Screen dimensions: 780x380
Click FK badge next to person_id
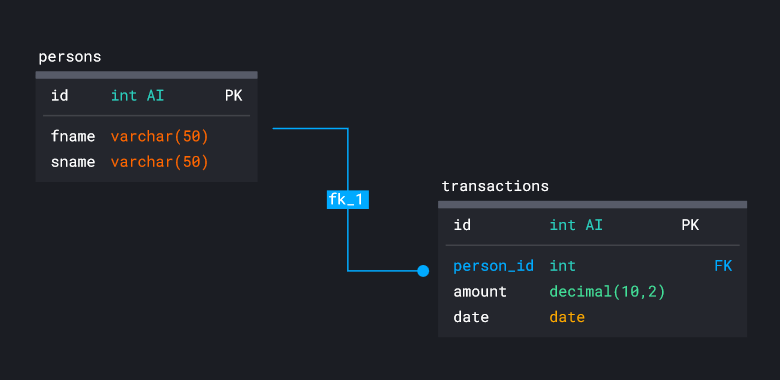coord(723,266)
